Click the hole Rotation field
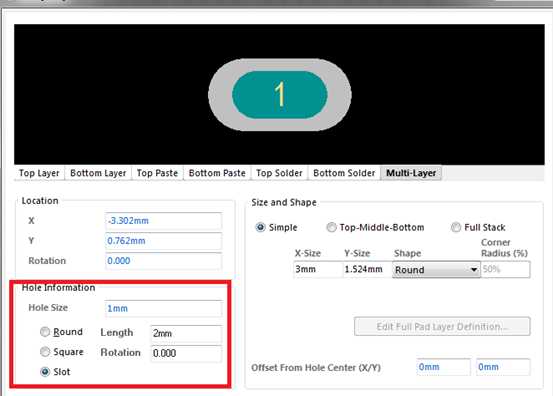 [x=186, y=353]
